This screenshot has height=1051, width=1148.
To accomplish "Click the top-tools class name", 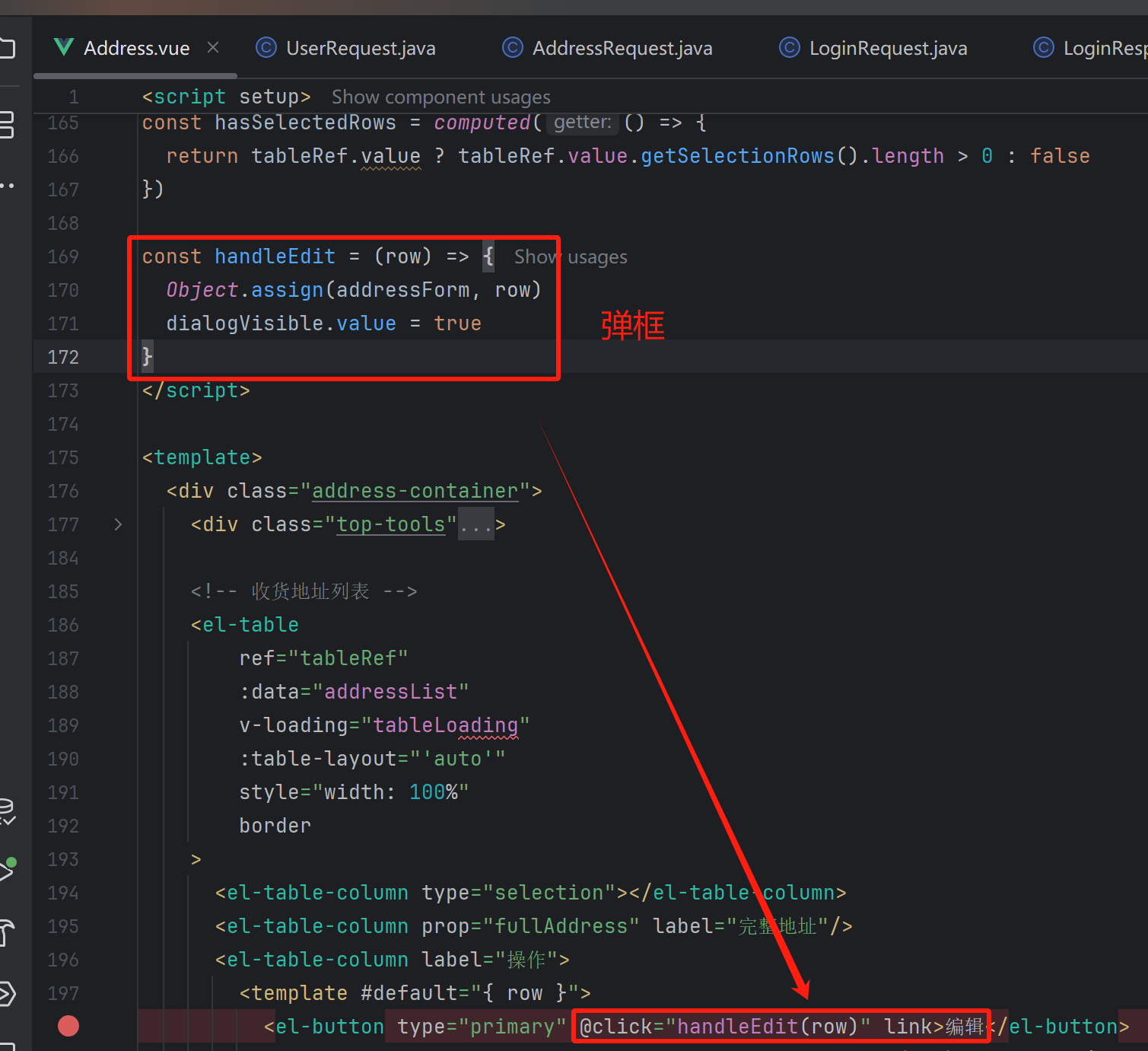I will 390,524.
